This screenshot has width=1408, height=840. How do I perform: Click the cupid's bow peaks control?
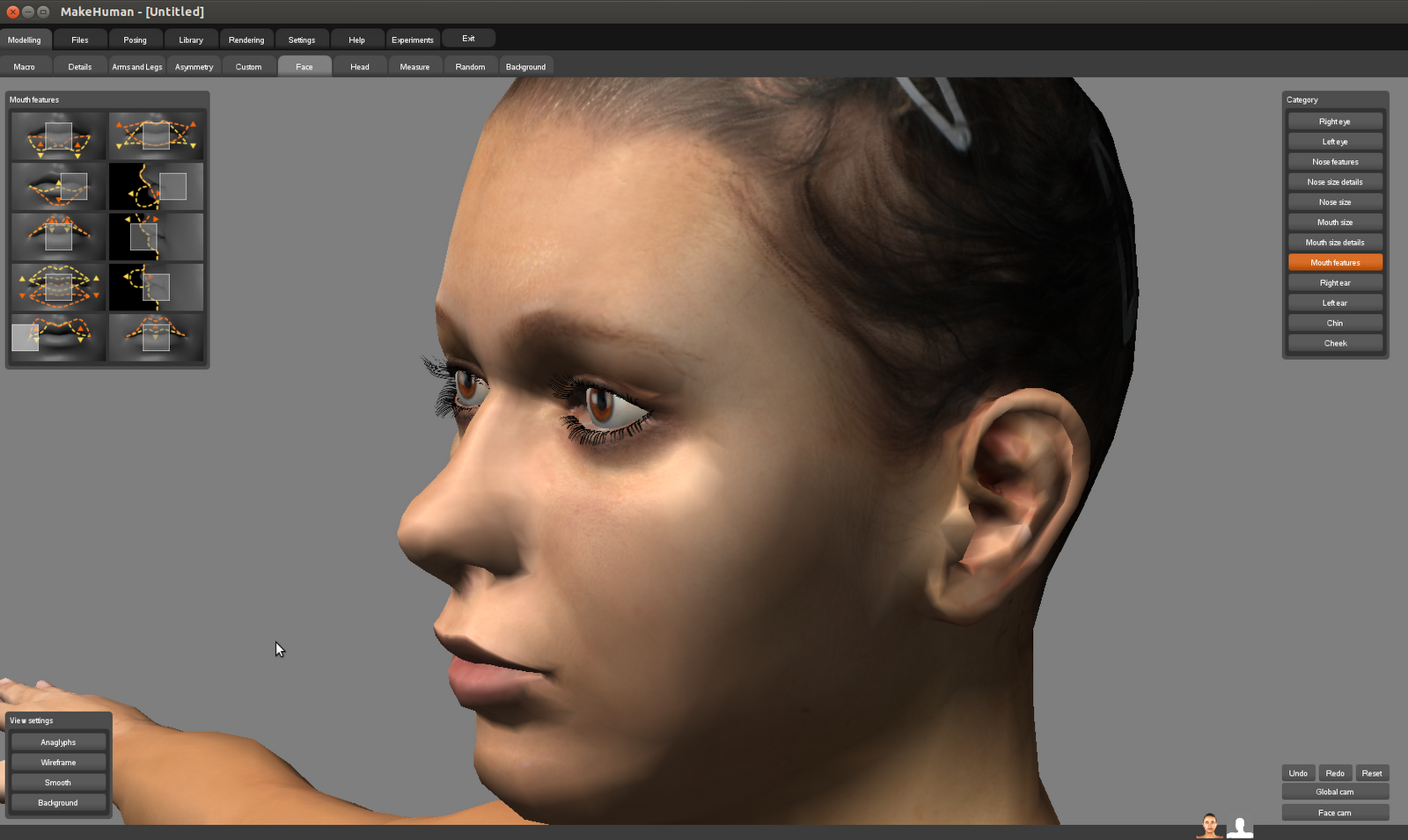(58, 237)
